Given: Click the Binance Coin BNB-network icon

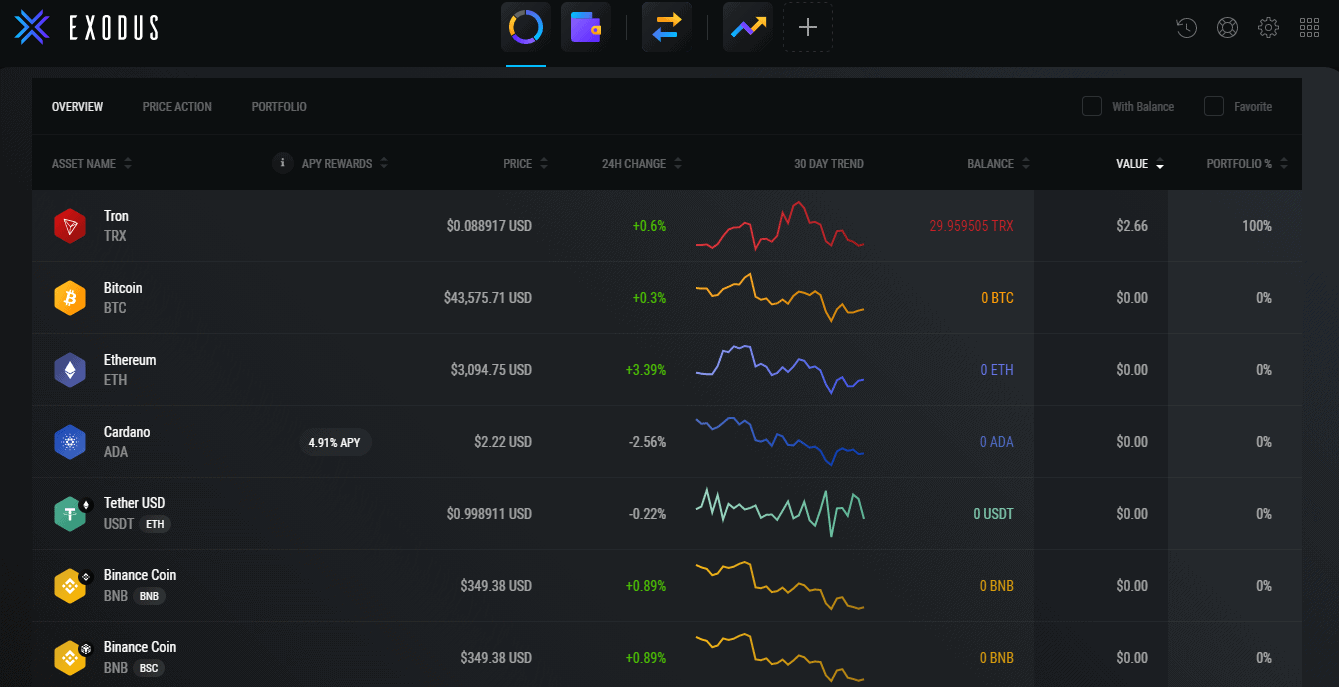Looking at the screenshot, I should (x=72, y=585).
